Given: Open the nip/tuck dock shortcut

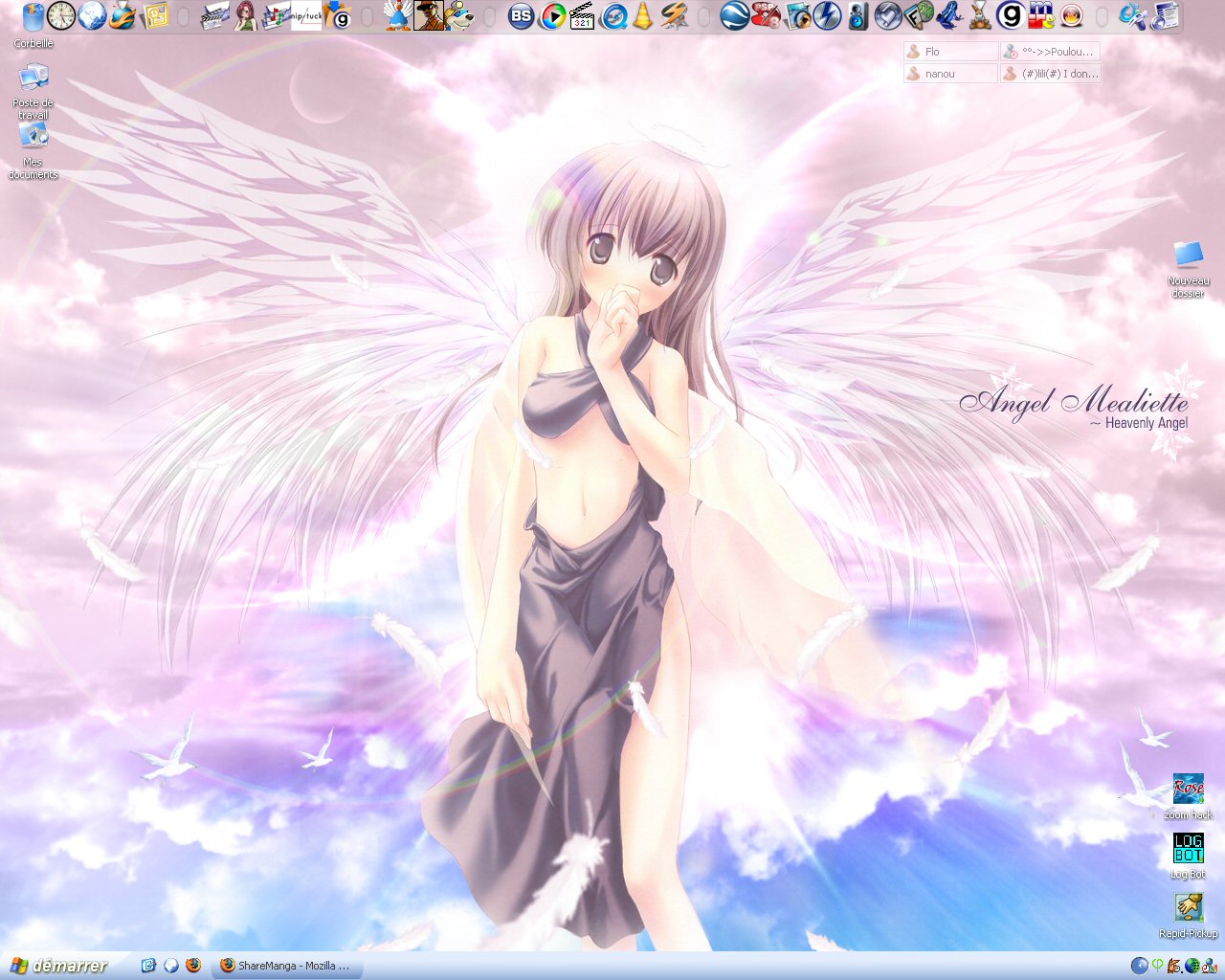Looking at the screenshot, I should point(306,15).
